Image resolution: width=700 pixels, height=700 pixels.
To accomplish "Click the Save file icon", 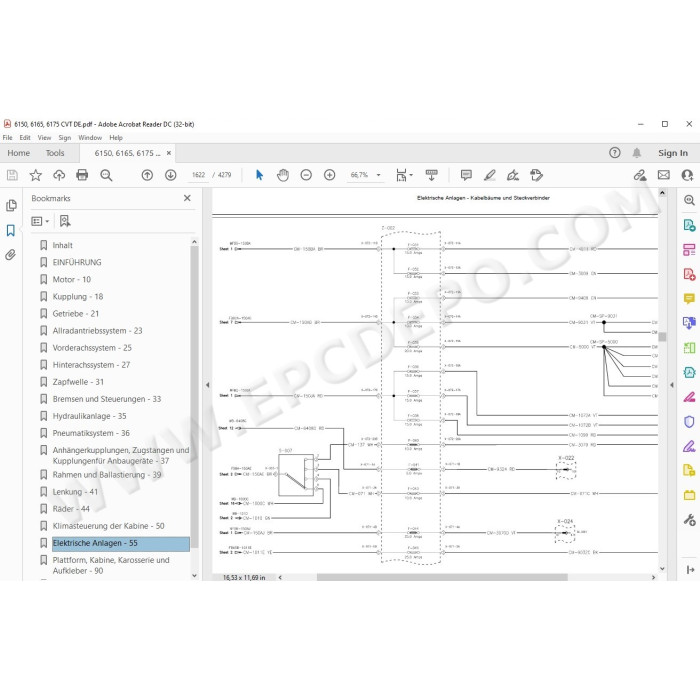I will (12, 175).
